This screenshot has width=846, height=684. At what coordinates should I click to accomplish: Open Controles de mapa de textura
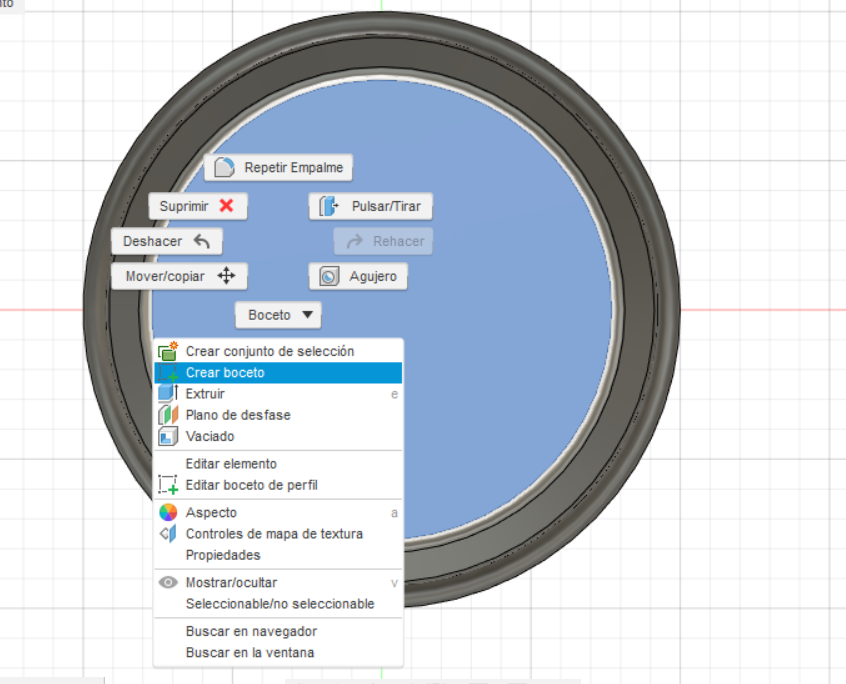pos(278,533)
